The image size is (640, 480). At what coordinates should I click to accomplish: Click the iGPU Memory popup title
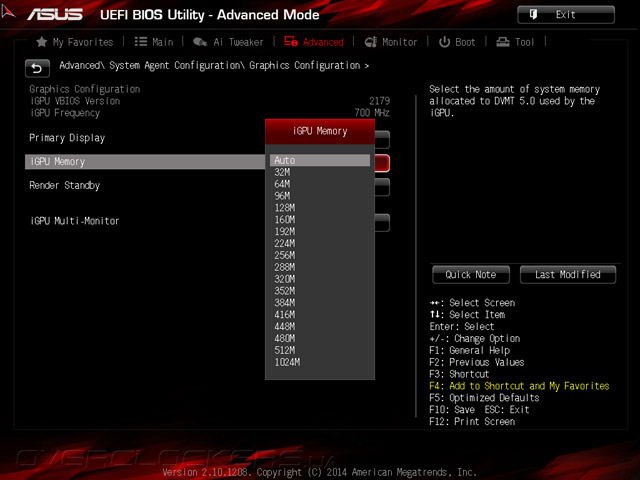coord(320,131)
